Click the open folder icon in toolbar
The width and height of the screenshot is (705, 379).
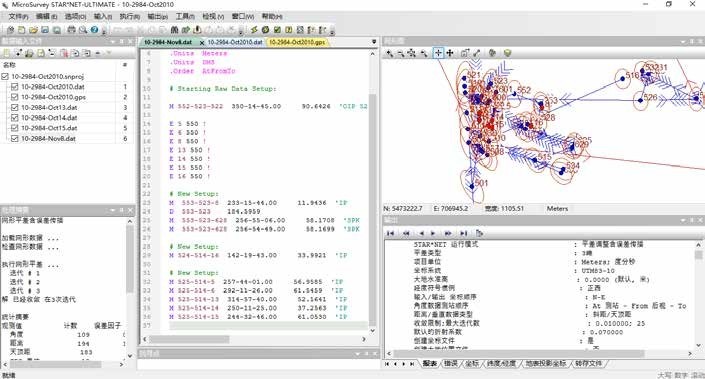point(33,30)
